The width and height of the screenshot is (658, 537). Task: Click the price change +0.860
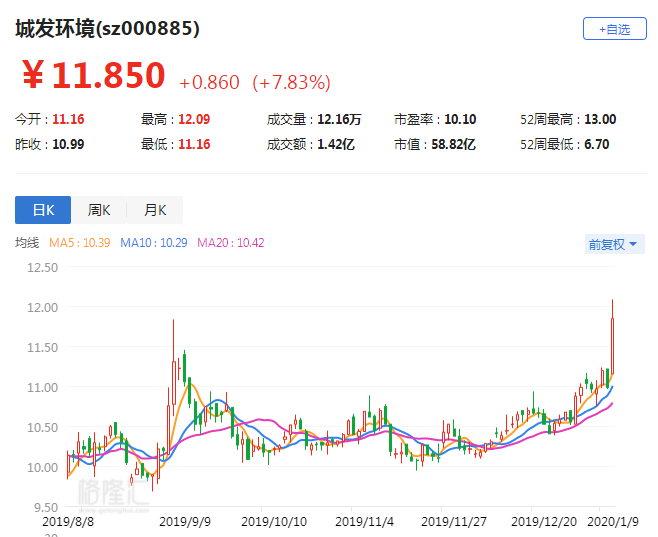click(209, 82)
